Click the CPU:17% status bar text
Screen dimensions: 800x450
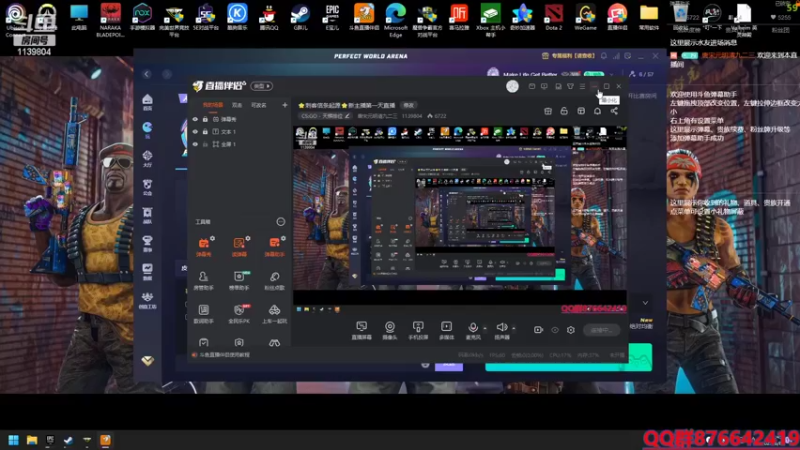[560, 355]
